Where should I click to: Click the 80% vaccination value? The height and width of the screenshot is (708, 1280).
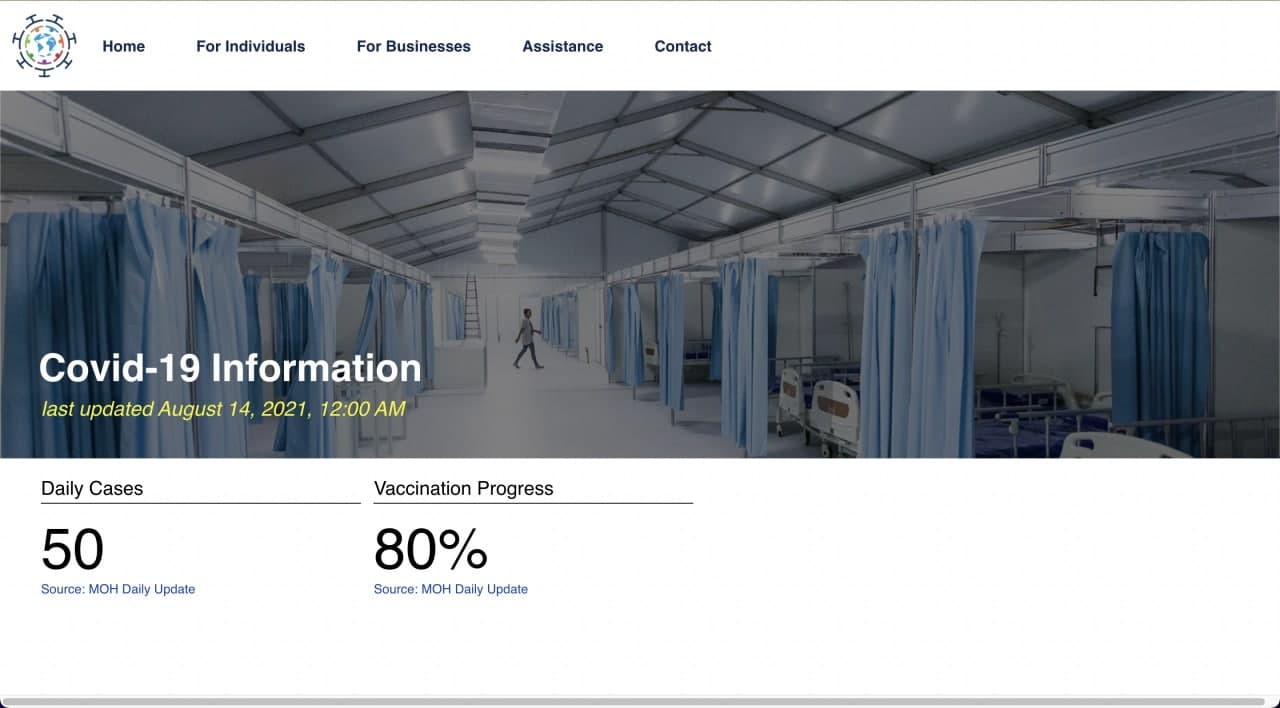tap(431, 549)
